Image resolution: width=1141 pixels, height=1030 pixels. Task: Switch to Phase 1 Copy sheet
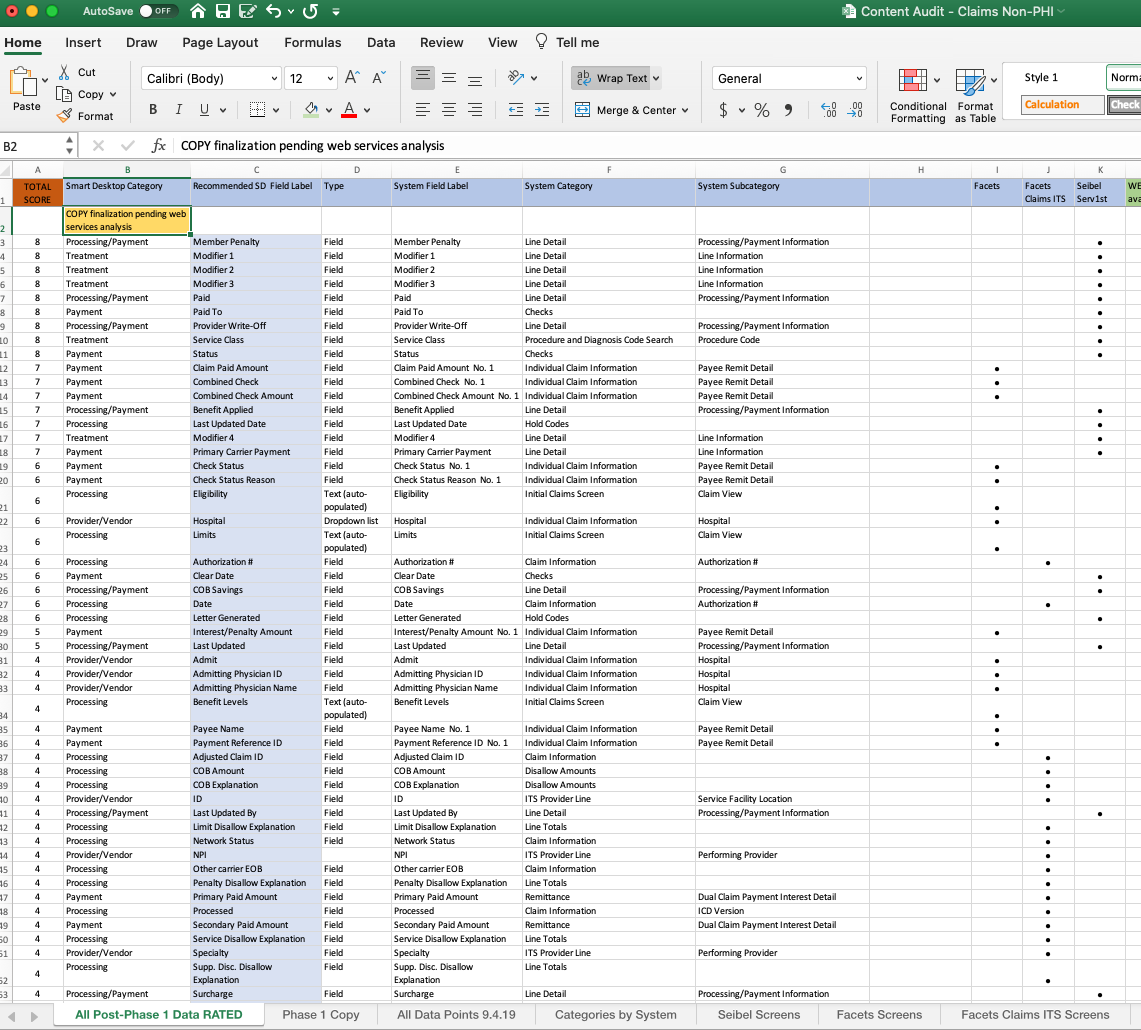point(321,1015)
